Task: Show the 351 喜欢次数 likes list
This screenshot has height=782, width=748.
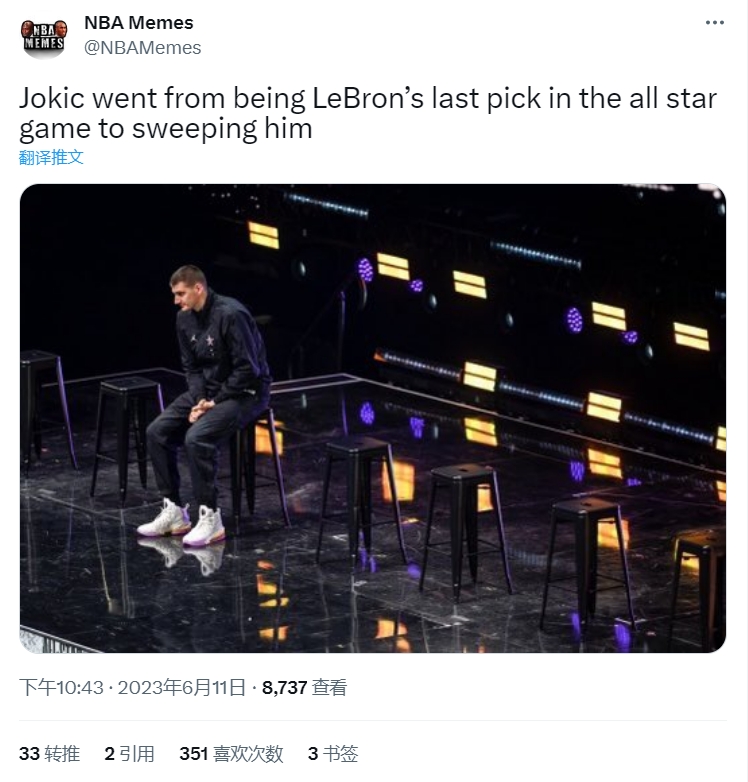Action: (x=231, y=753)
